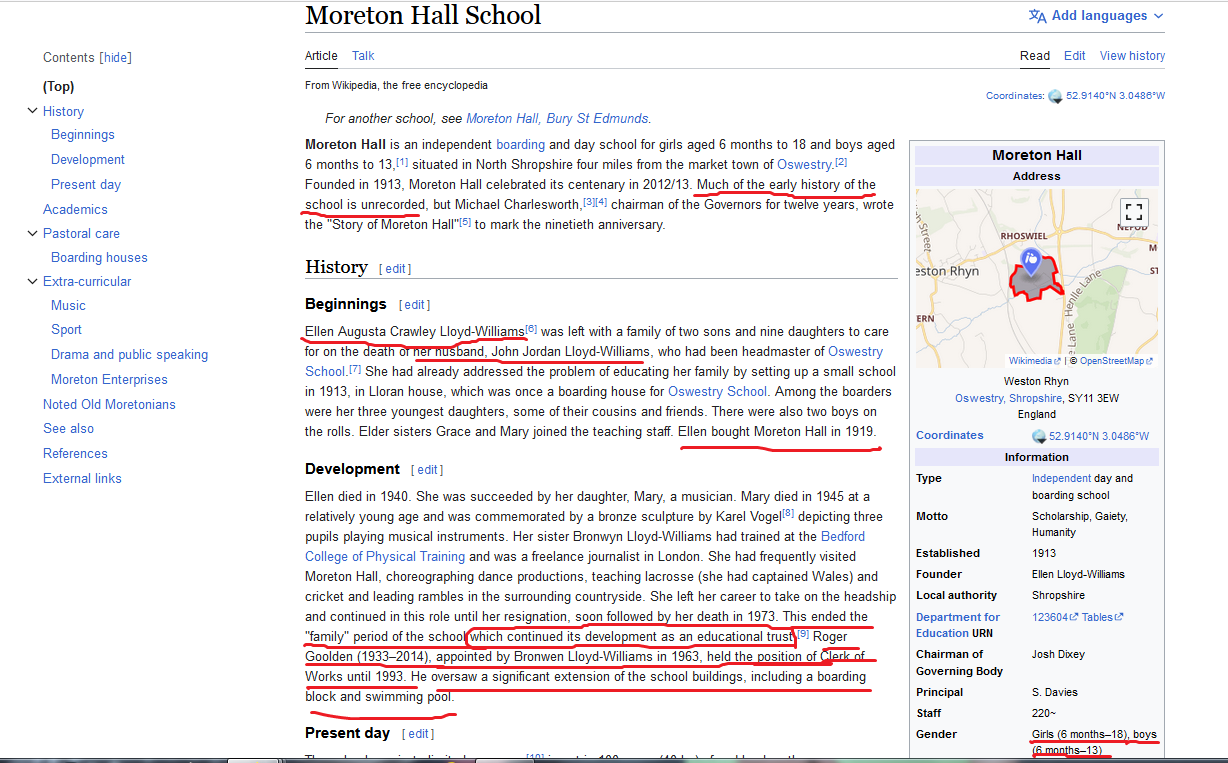Go to Noted Old Moretonians section
Image resolution: width=1228 pixels, height=763 pixels.
point(109,405)
